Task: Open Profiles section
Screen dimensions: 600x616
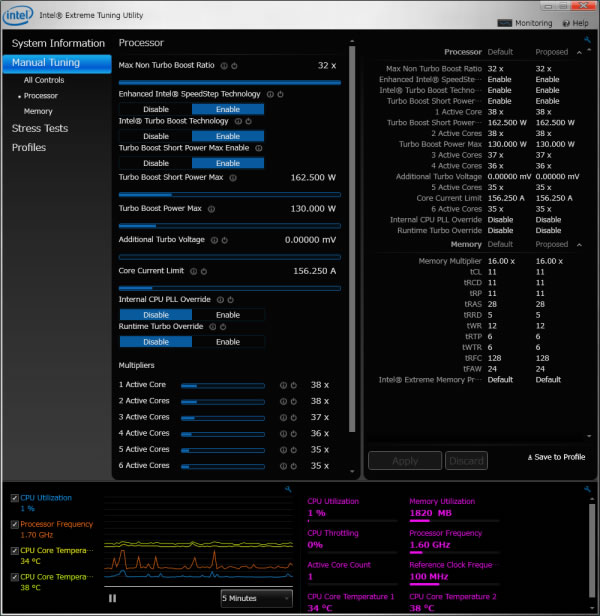Action: click(29, 148)
